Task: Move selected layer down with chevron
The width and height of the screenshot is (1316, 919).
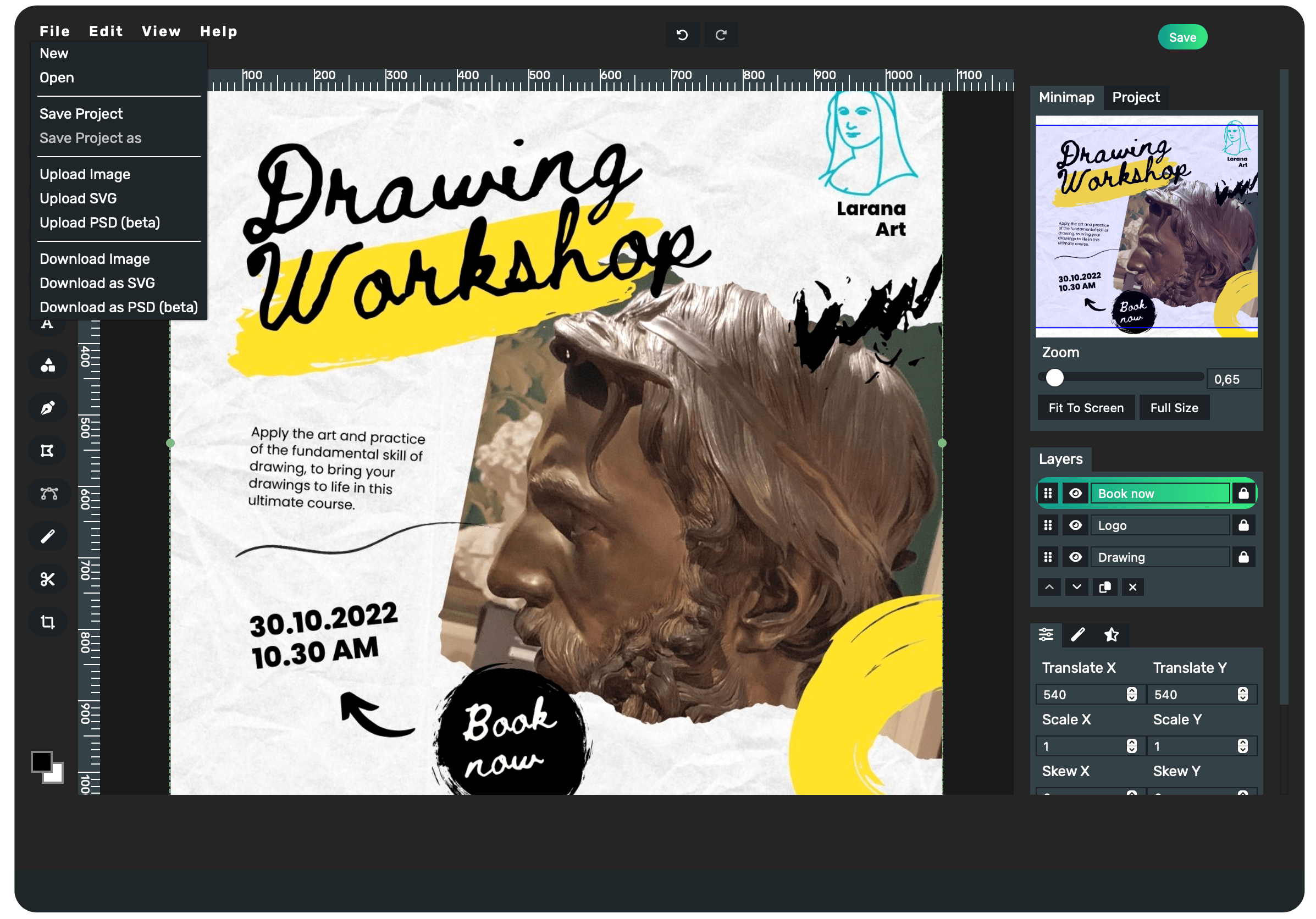Action: pyautogui.click(x=1076, y=587)
